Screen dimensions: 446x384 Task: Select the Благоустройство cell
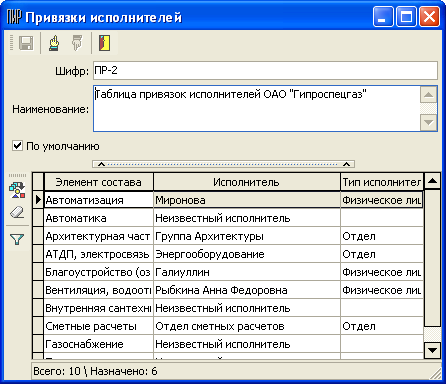[99, 272]
